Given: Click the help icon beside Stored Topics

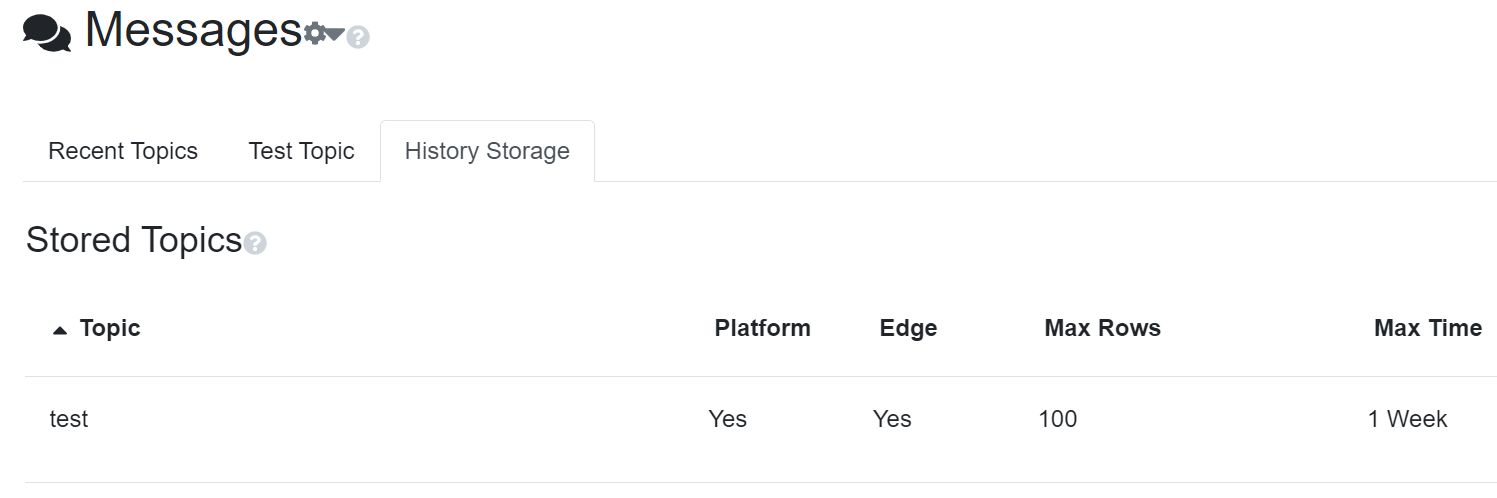Looking at the screenshot, I should click(255, 243).
